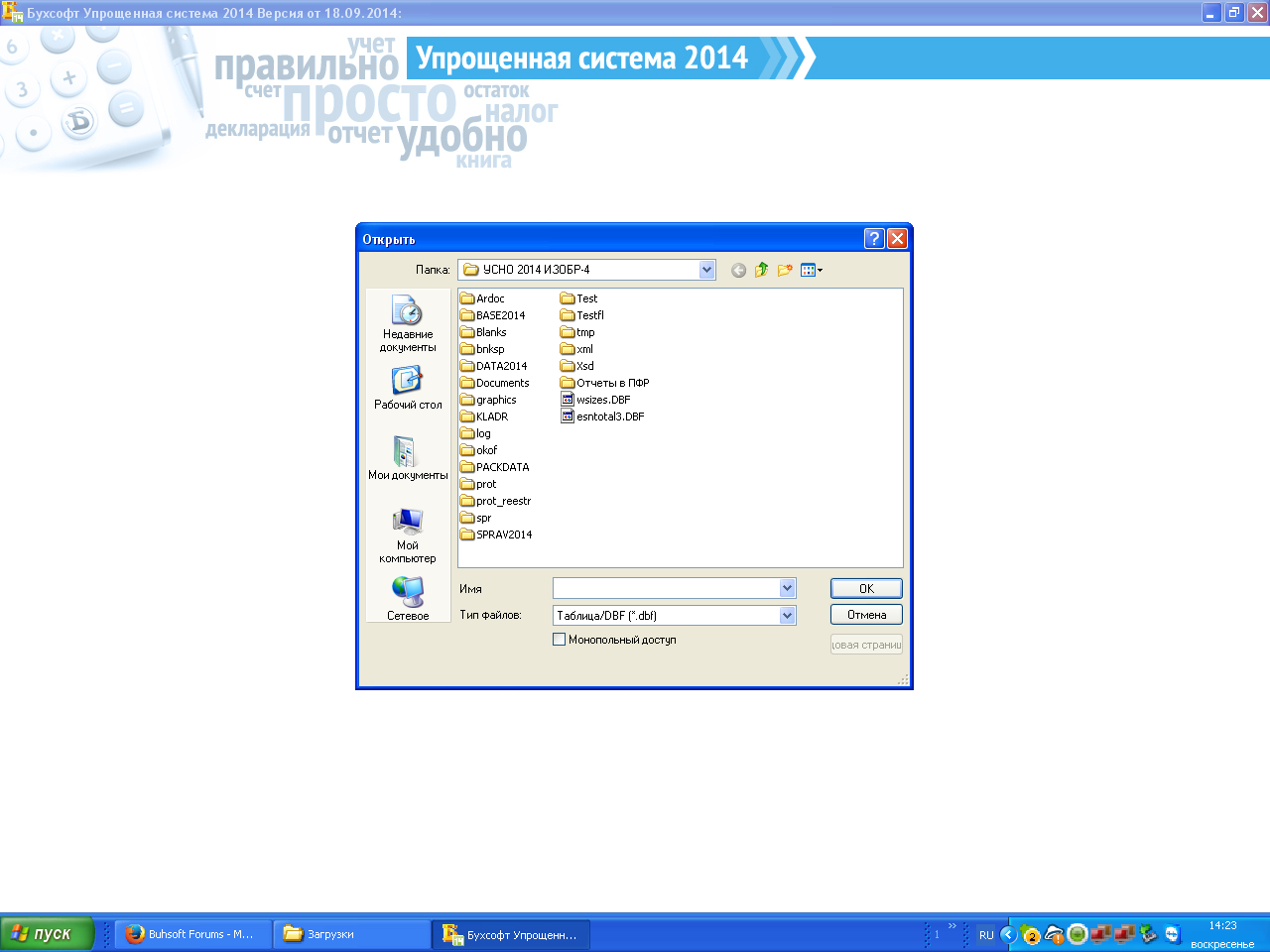Select Мой компьютер in places bar

click(408, 535)
